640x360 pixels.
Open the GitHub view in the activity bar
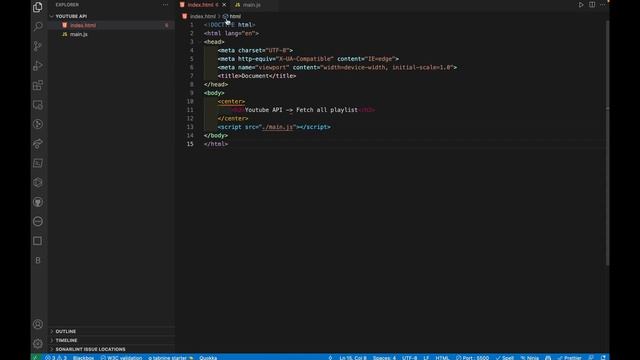tap(38, 202)
